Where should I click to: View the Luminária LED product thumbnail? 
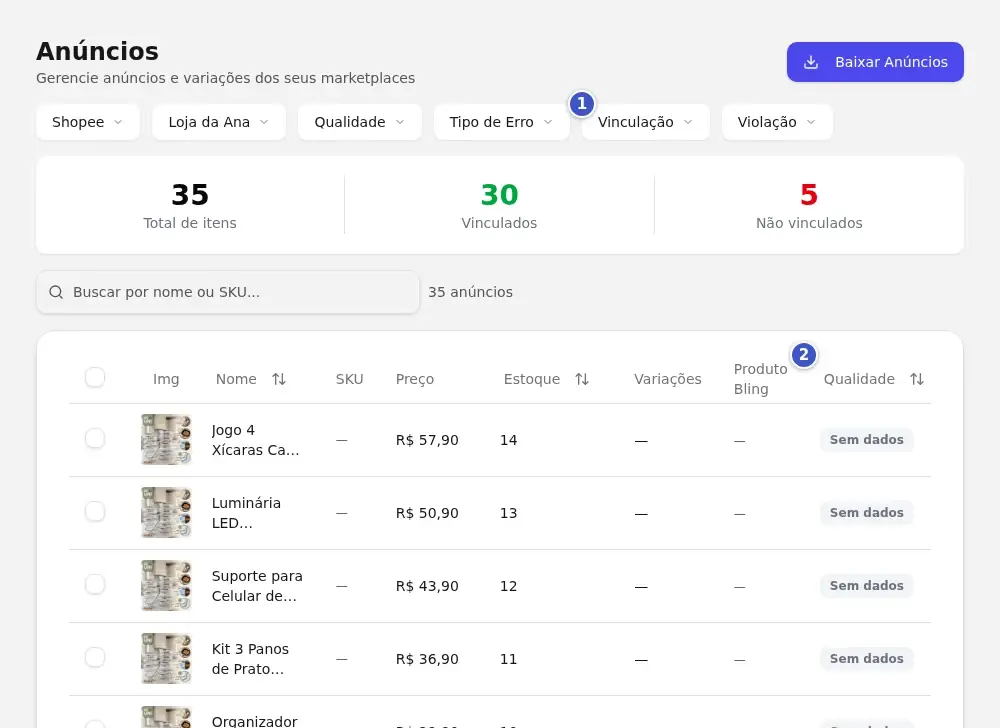[x=166, y=513]
